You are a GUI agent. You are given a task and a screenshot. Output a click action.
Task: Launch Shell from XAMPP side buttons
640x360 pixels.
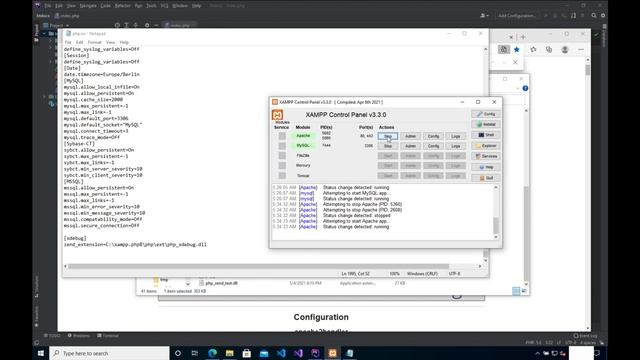(x=486, y=135)
